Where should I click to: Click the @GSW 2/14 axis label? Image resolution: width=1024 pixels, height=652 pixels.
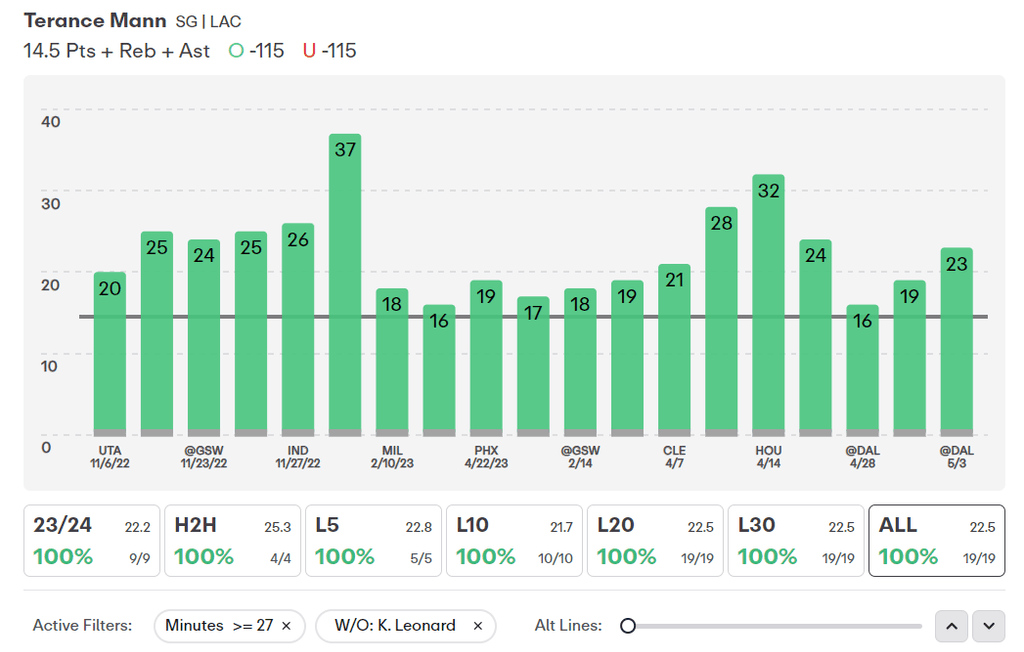(580, 457)
